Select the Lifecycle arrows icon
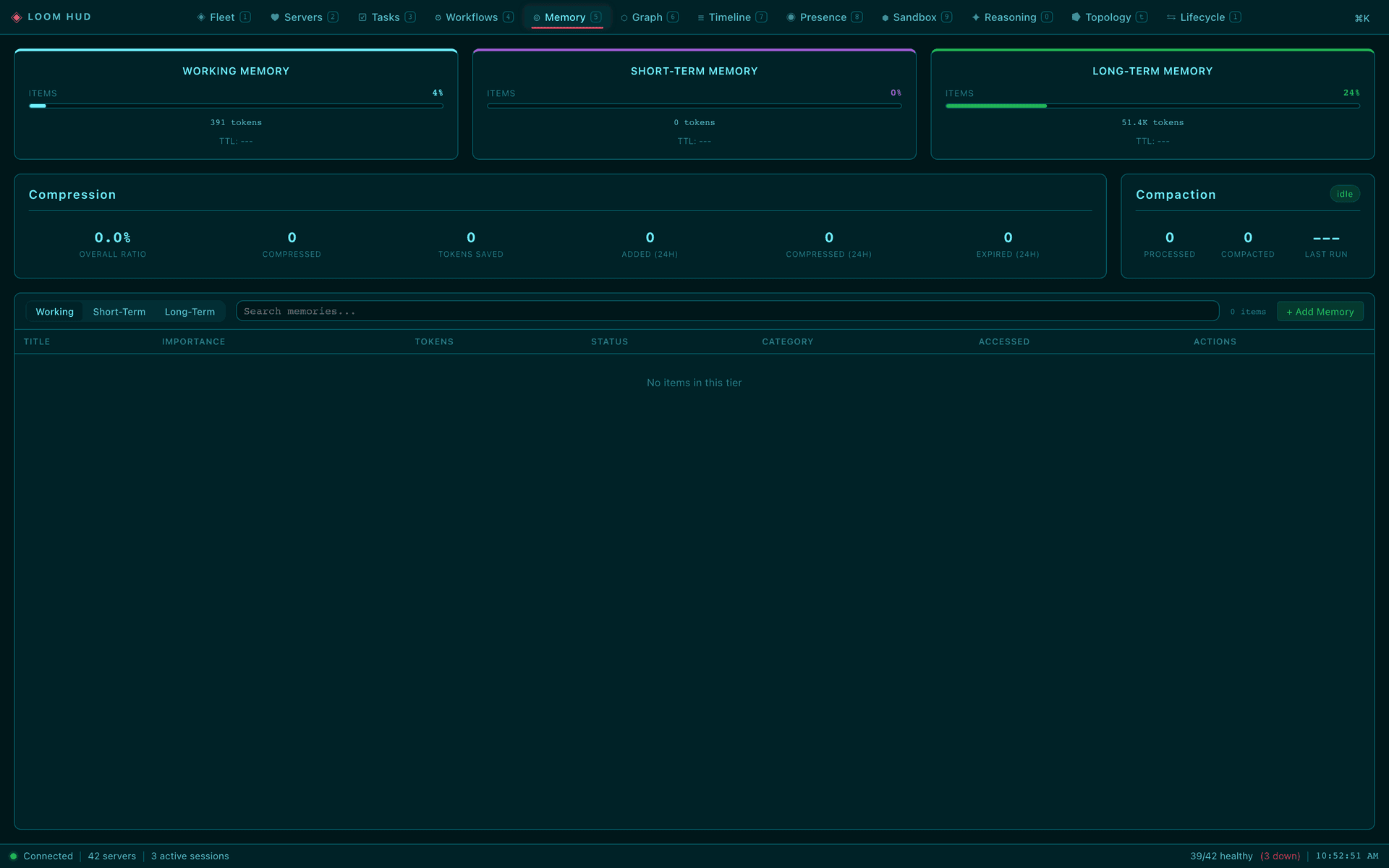This screenshot has height=868, width=1389. pyautogui.click(x=1171, y=17)
